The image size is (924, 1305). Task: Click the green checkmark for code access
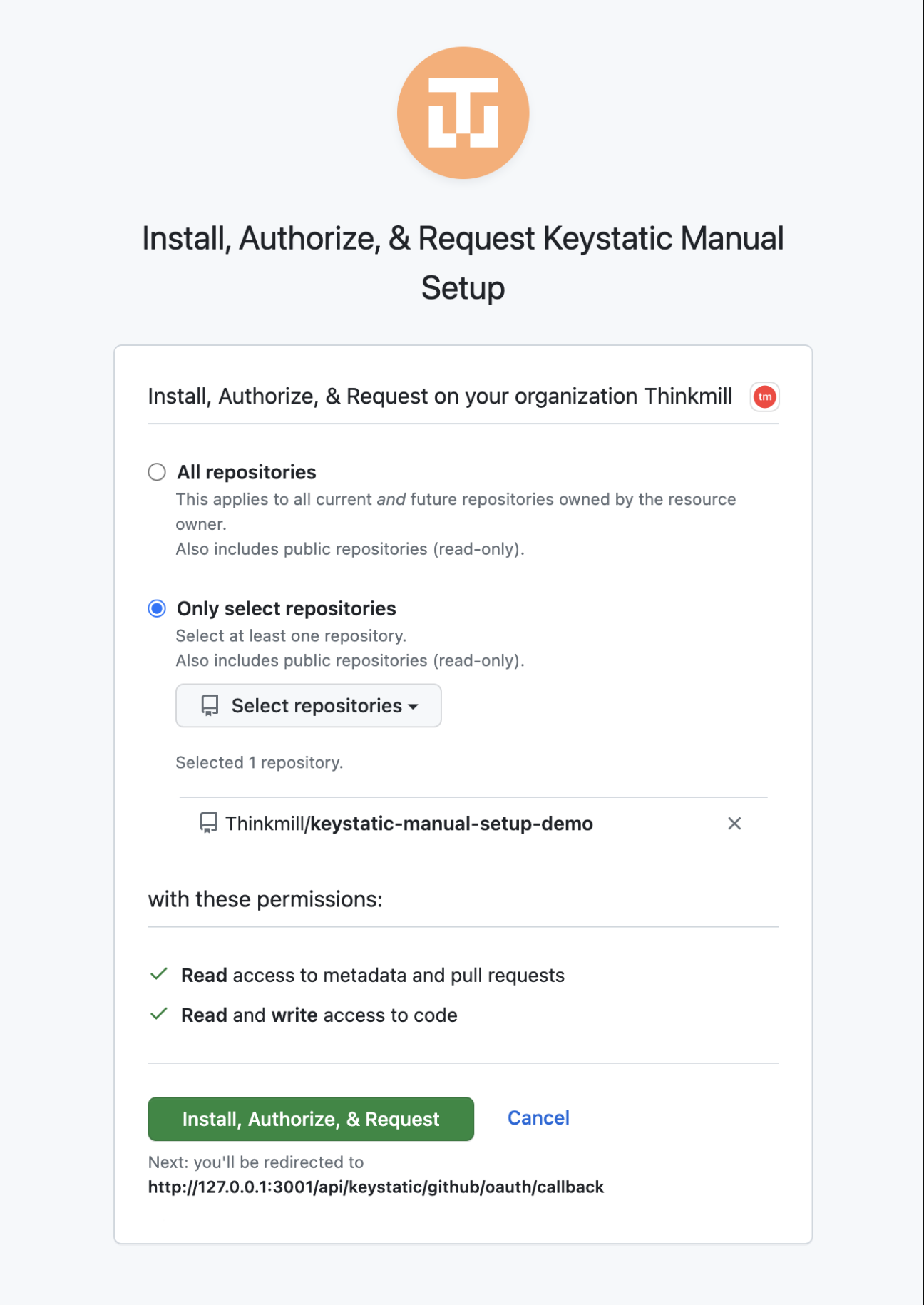point(159,1014)
